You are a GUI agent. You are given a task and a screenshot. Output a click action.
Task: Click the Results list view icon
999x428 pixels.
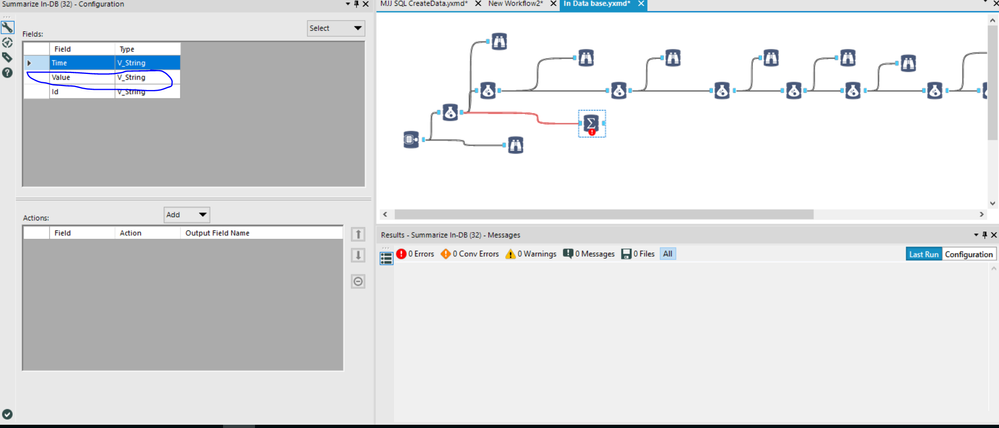point(387,258)
